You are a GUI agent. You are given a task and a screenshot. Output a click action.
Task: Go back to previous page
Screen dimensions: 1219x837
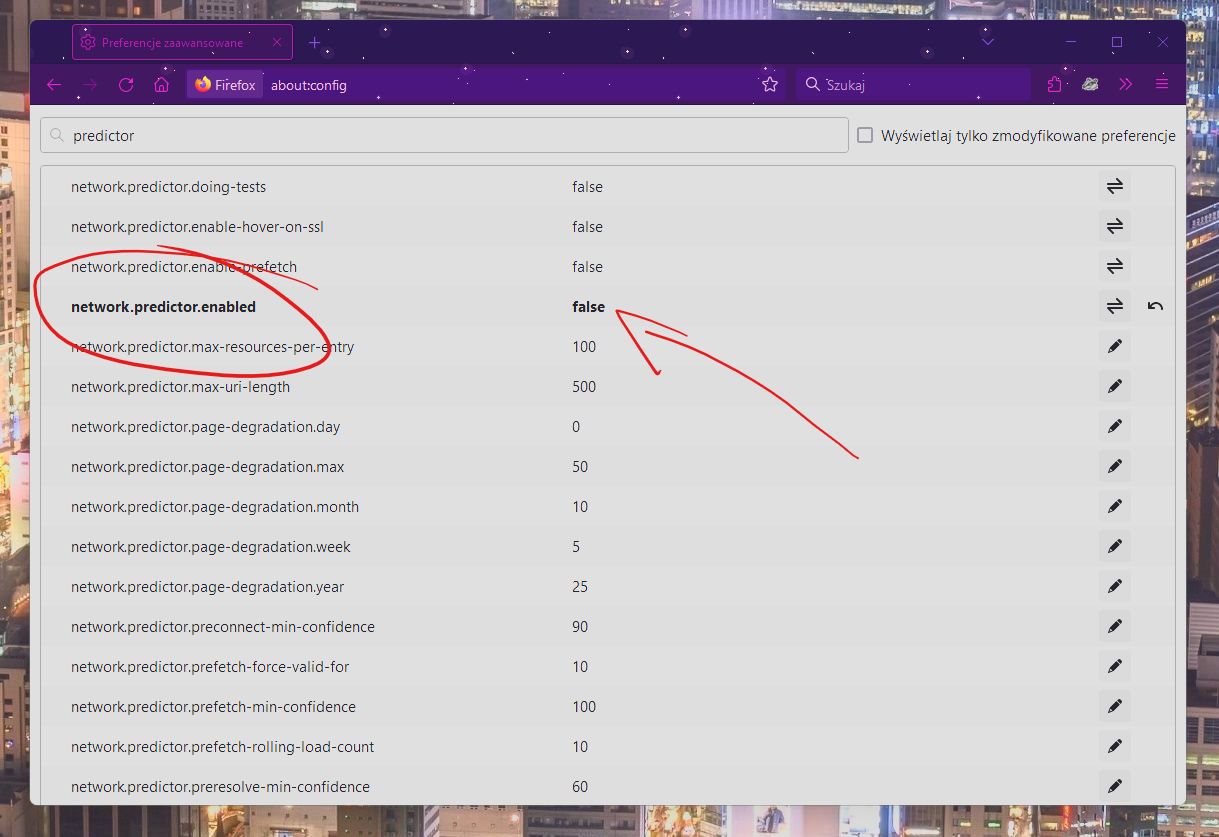(x=54, y=85)
